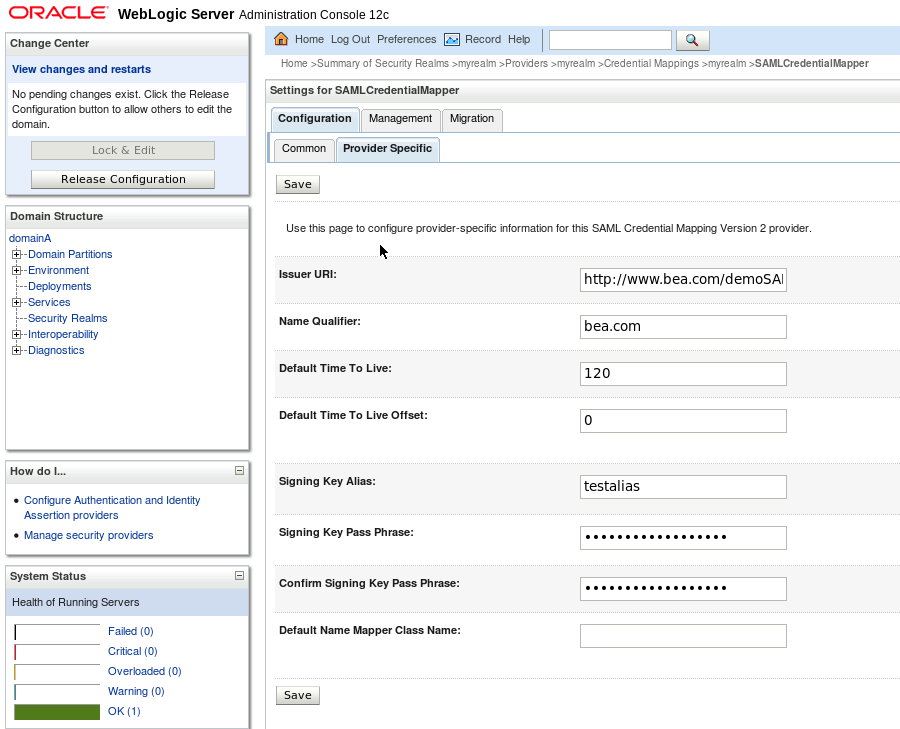Viewport: 900px width, 729px height.
Task: Switch to the Management tab
Action: click(x=400, y=118)
